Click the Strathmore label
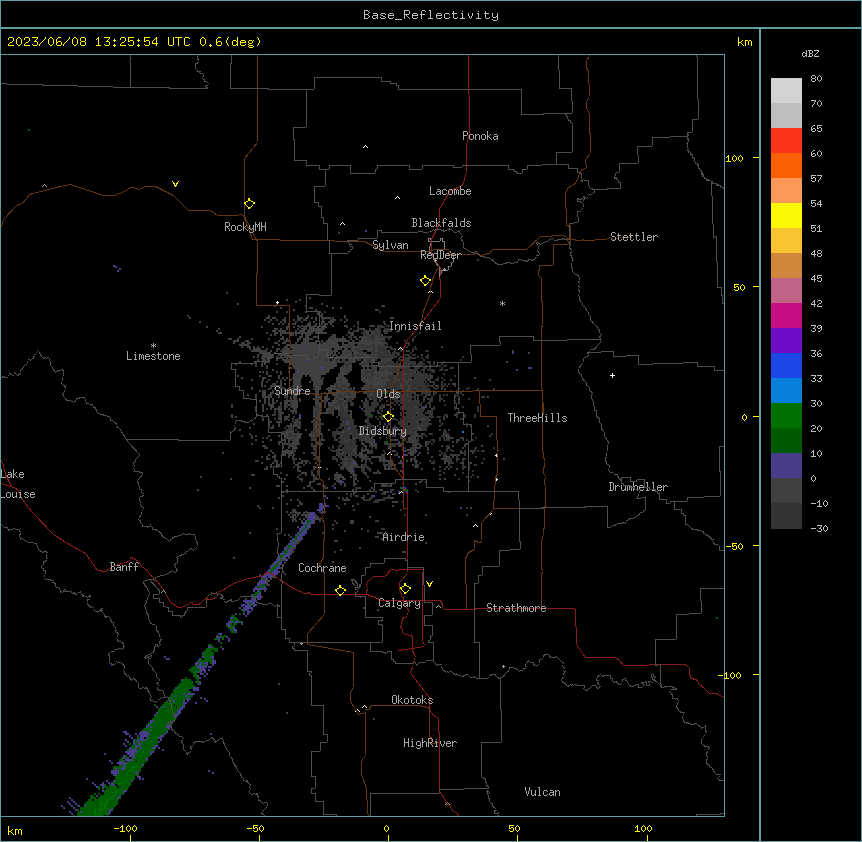Viewport: 862px width, 842px height. tap(516, 608)
